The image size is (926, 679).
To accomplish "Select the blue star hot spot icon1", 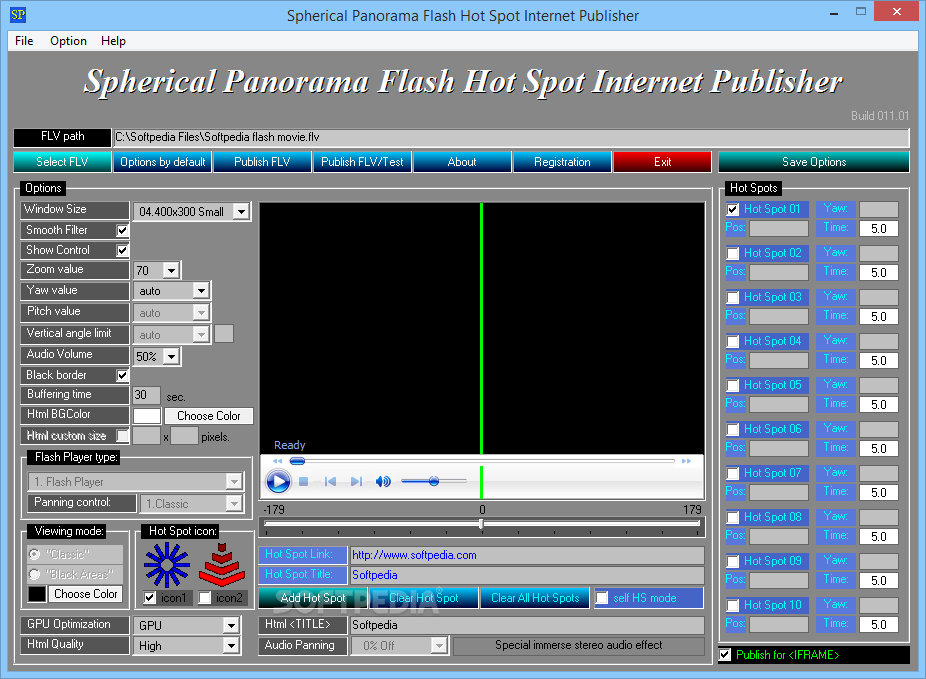I will click(167, 565).
